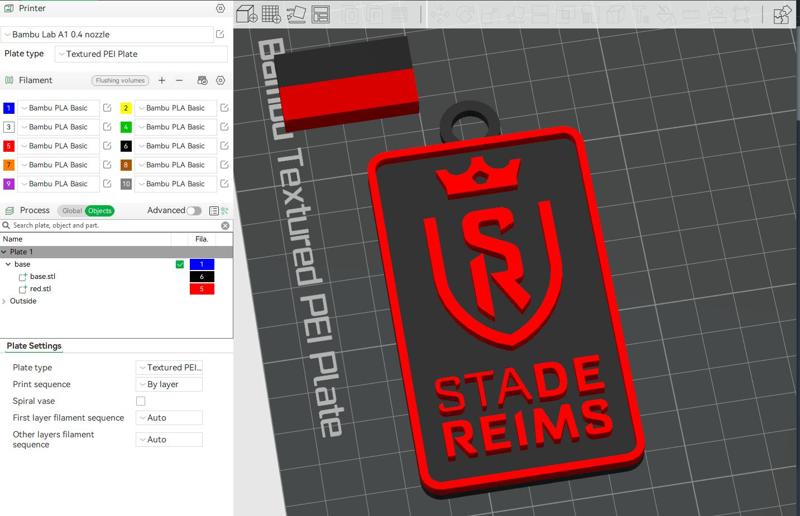Select the black and red prime tower block
The width and height of the screenshot is (800, 516).
pyautogui.click(x=347, y=84)
